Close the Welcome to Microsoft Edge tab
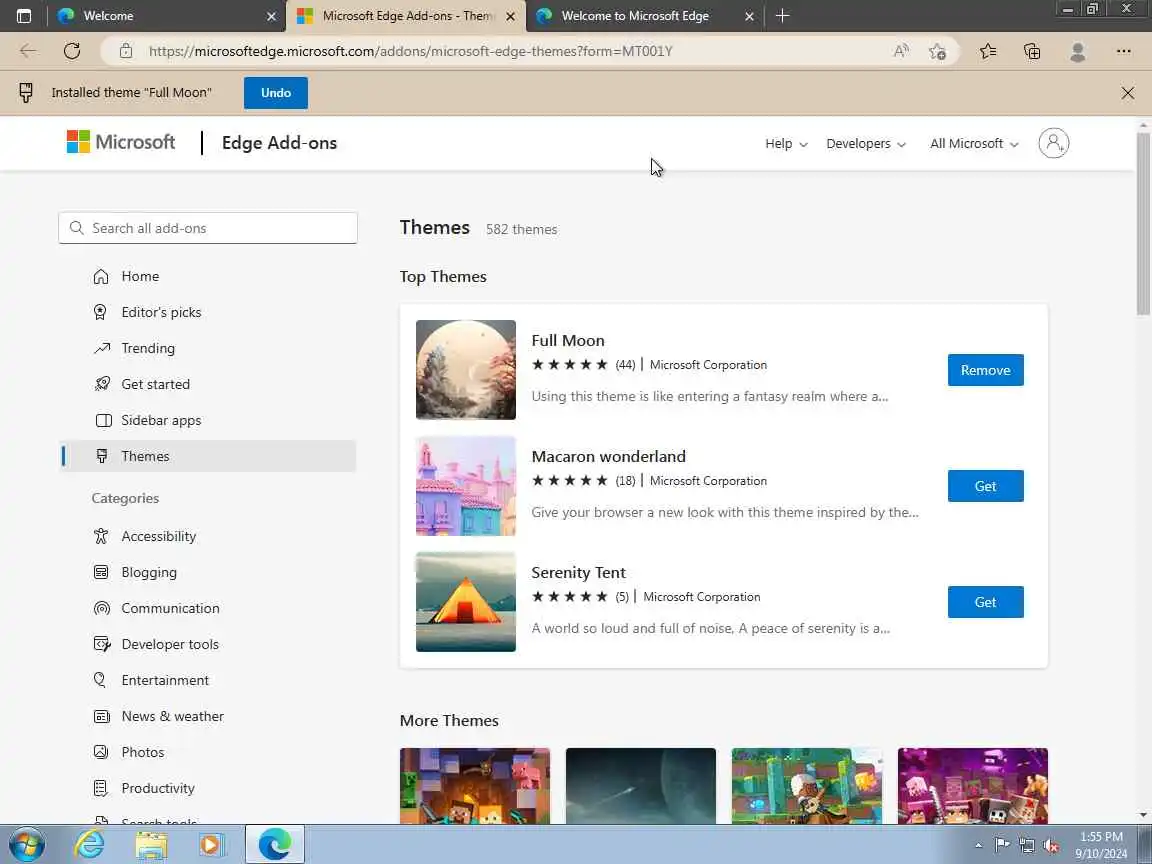 coord(749,15)
